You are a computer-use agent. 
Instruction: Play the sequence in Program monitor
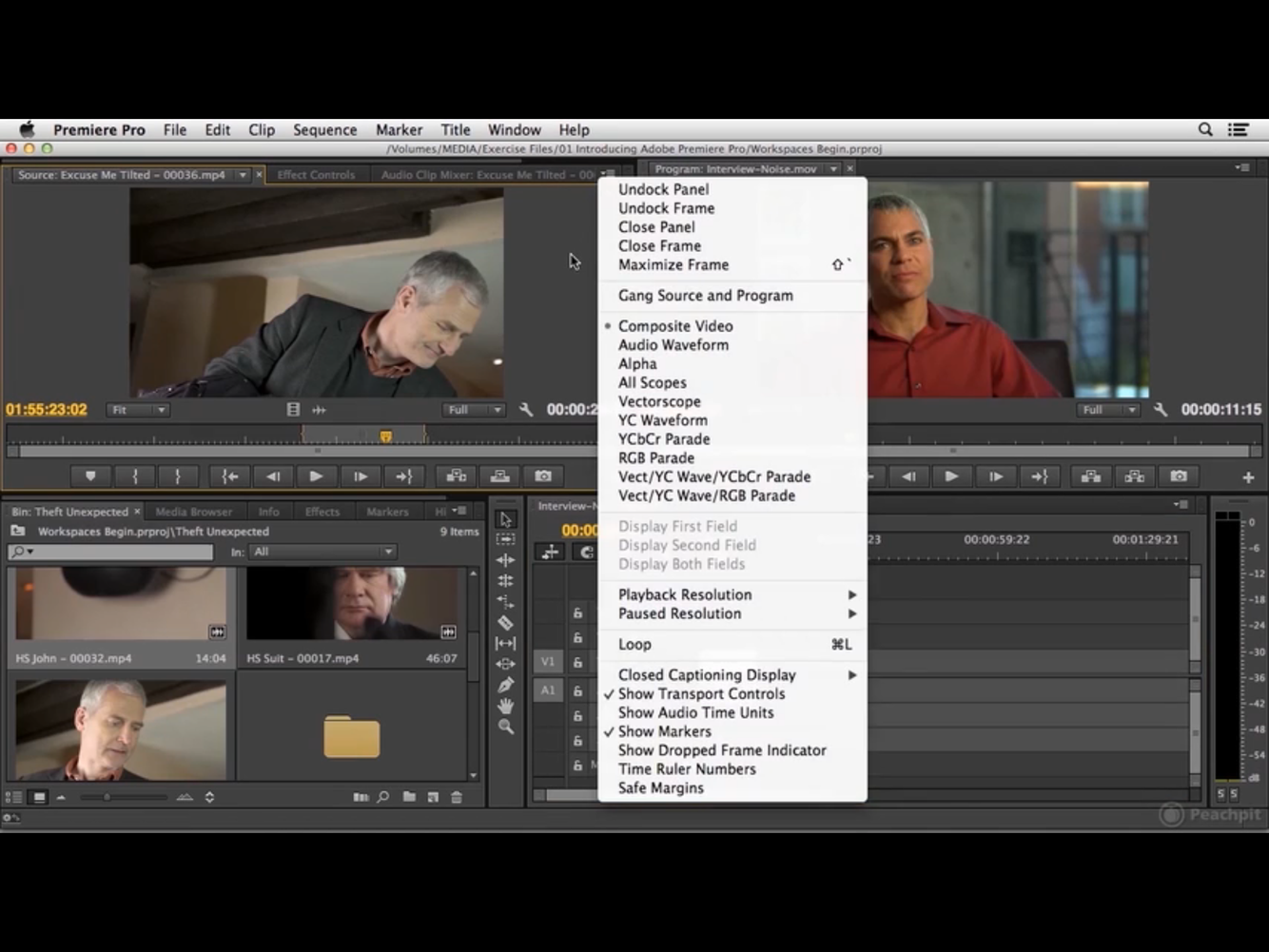pos(951,476)
